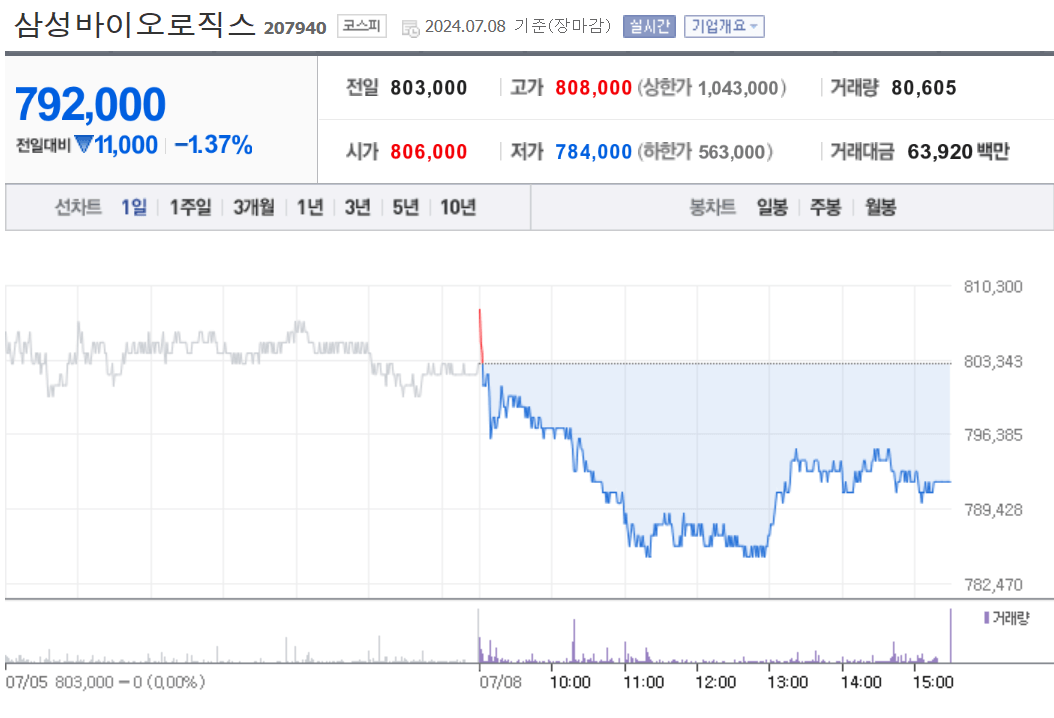Viewport: 1054px width, 718px height.
Task: Click the current price 792,000
Action: coord(90,103)
